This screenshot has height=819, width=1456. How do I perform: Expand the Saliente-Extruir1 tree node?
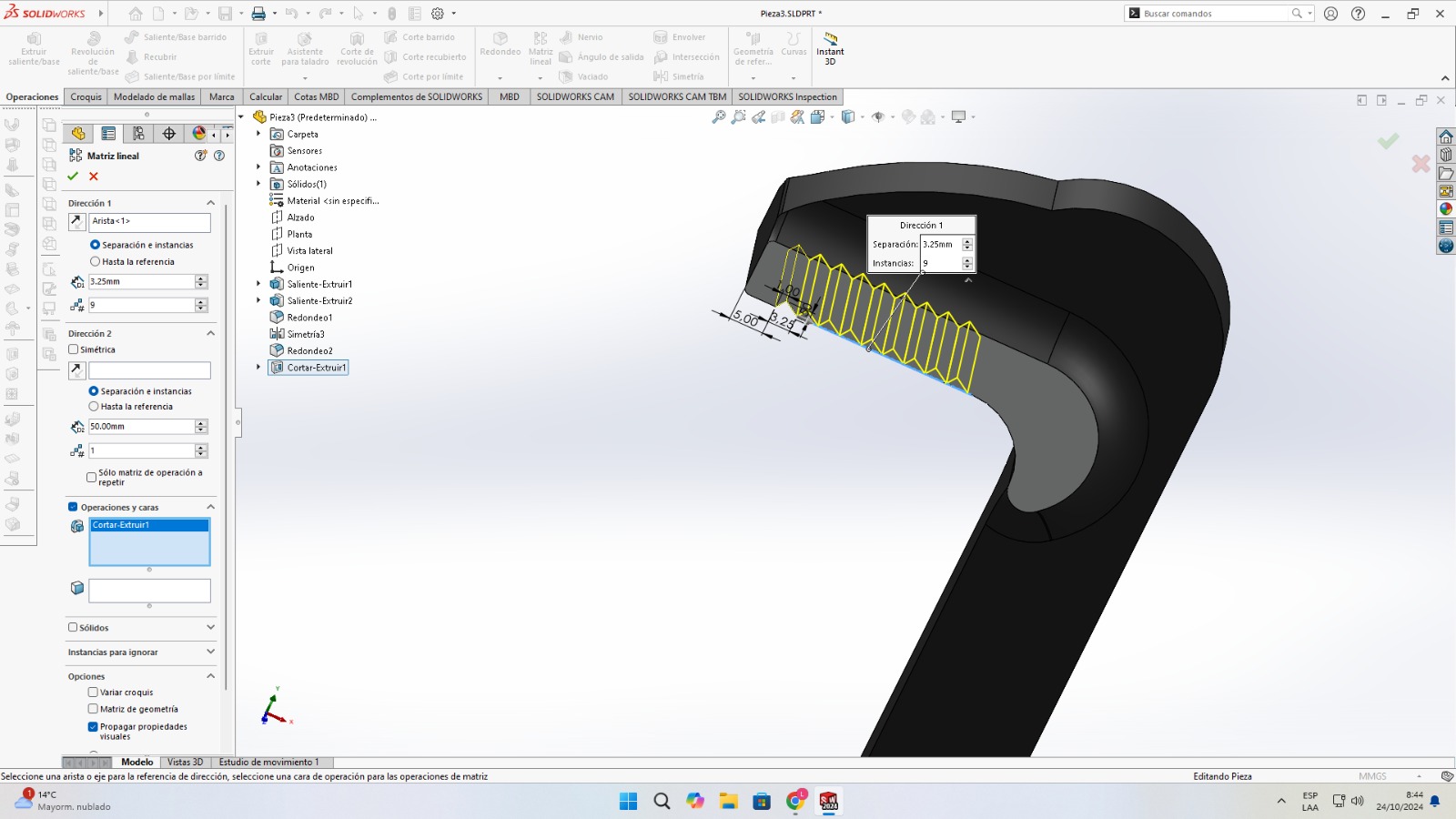(258, 284)
